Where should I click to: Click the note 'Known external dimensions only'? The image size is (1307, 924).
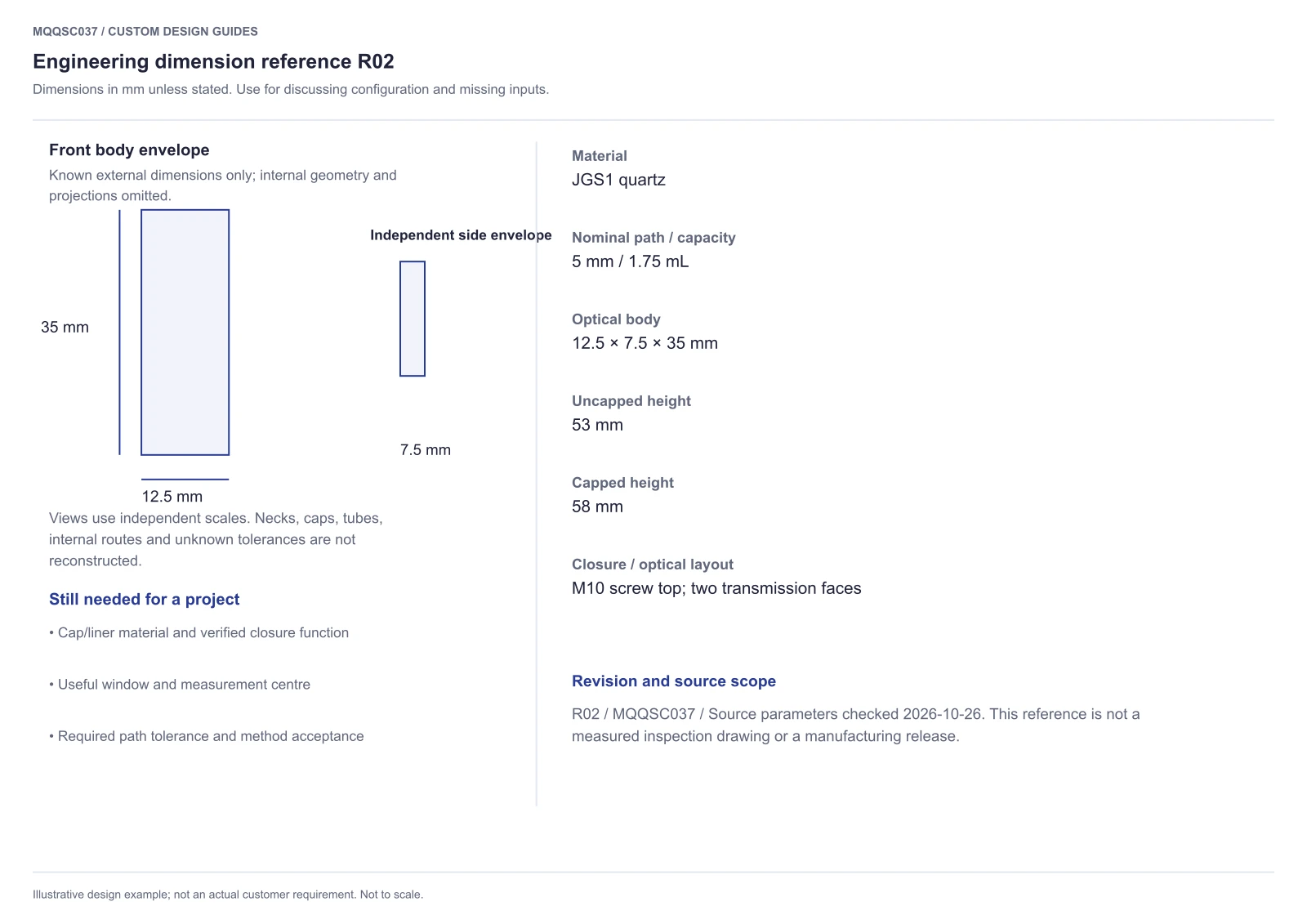point(223,185)
